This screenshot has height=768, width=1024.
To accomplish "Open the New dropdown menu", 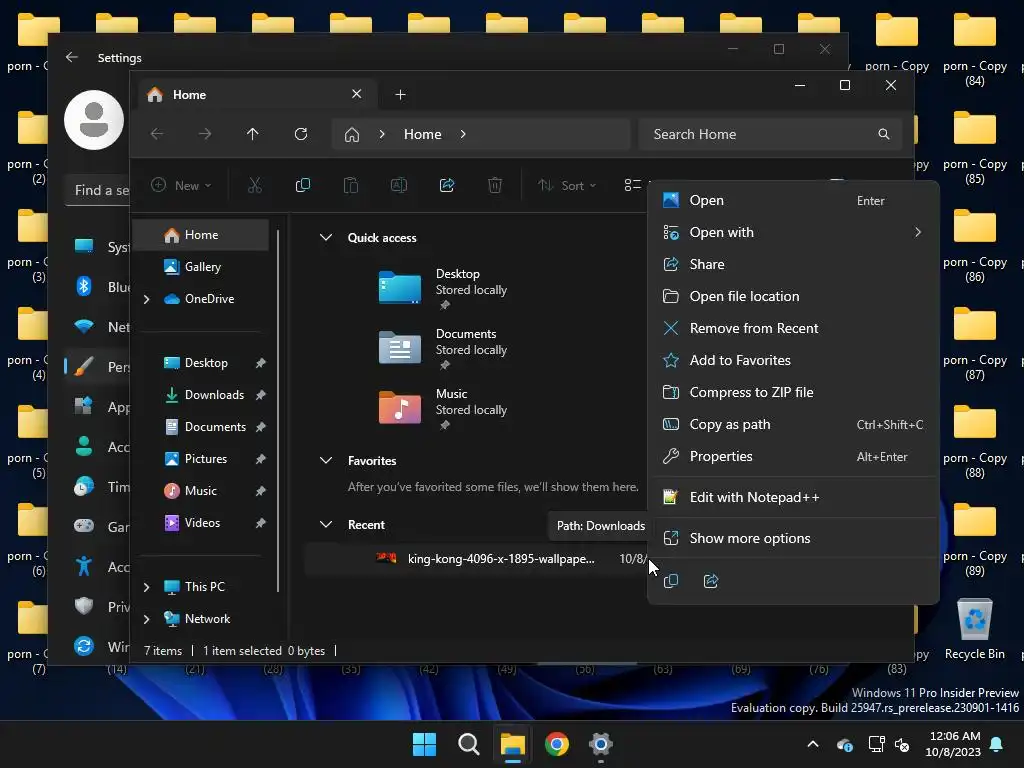I will 182,185.
